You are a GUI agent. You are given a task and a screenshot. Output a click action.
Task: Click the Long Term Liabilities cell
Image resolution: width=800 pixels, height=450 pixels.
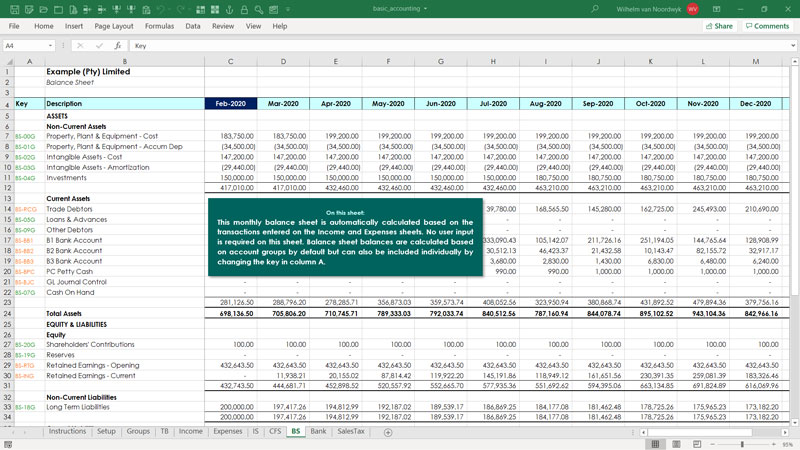(x=124, y=407)
